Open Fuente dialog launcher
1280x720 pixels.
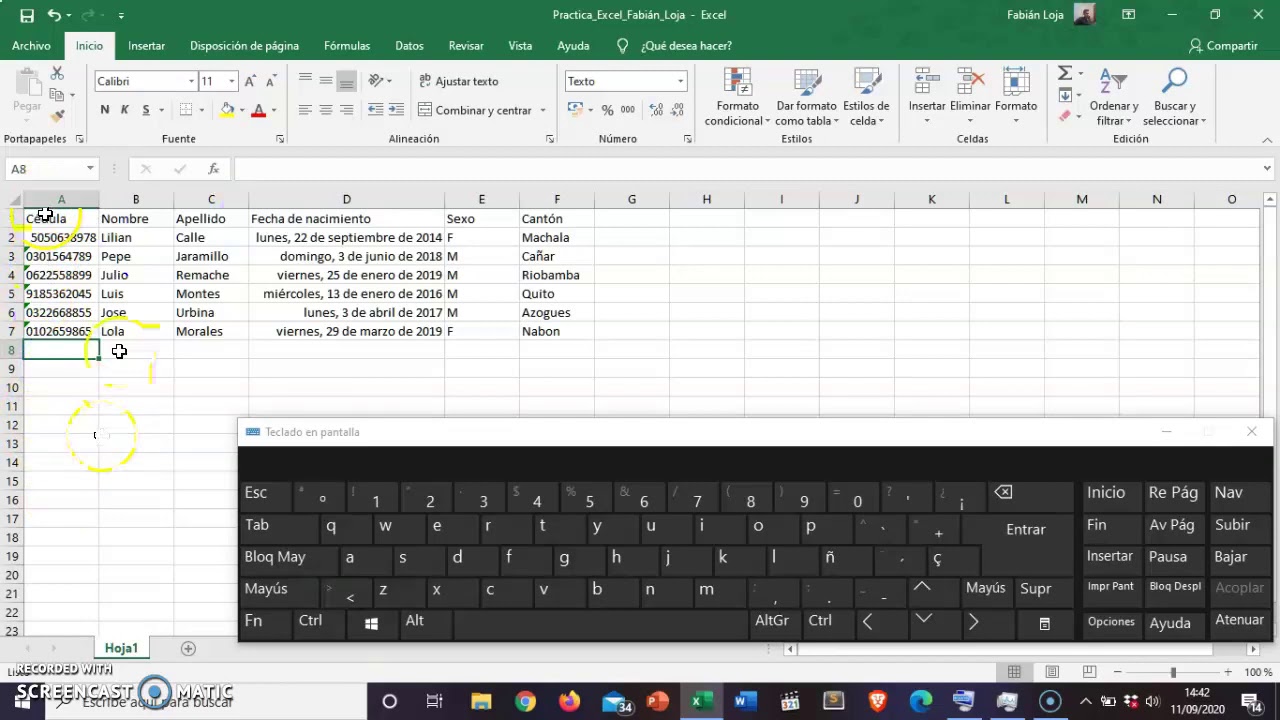pos(280,139)
